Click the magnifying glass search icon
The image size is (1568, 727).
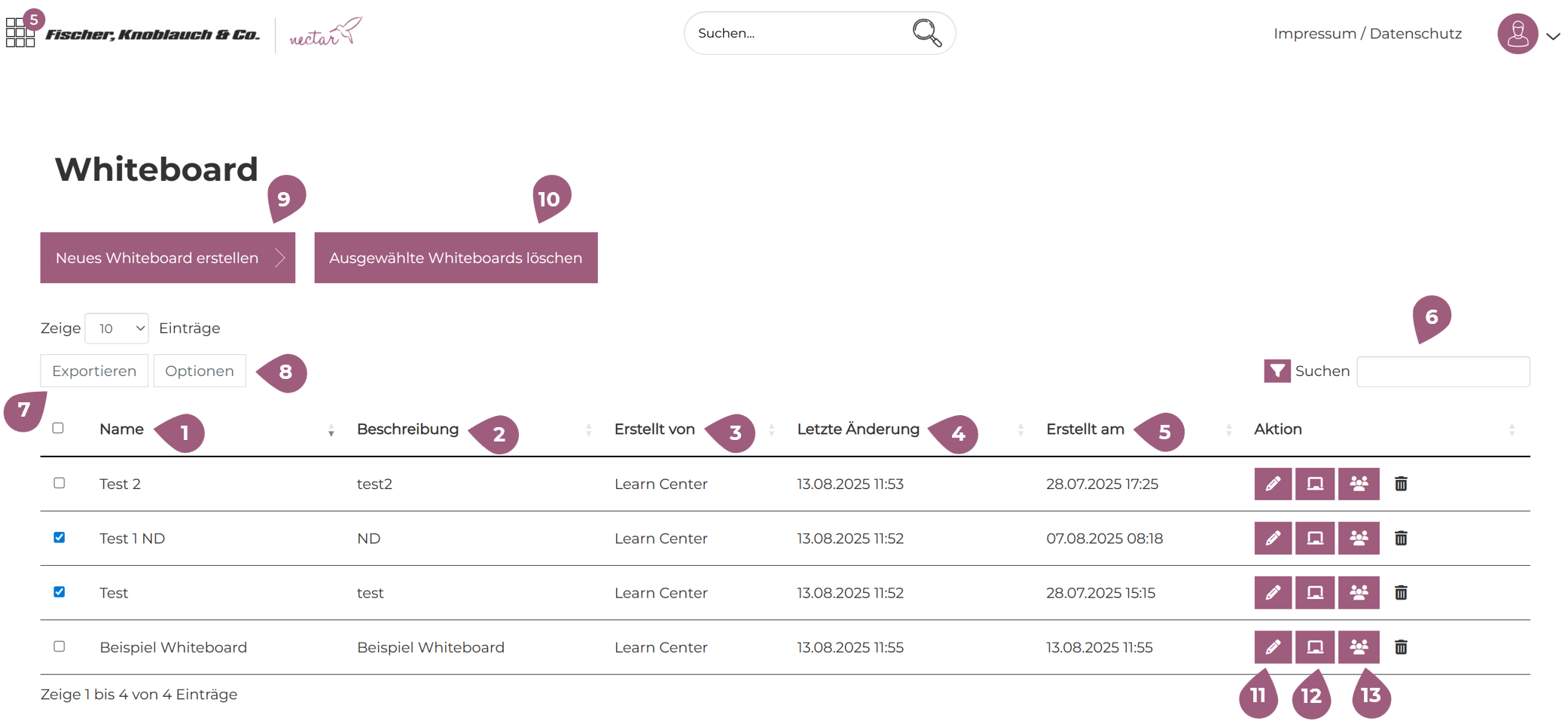point(926,33)
